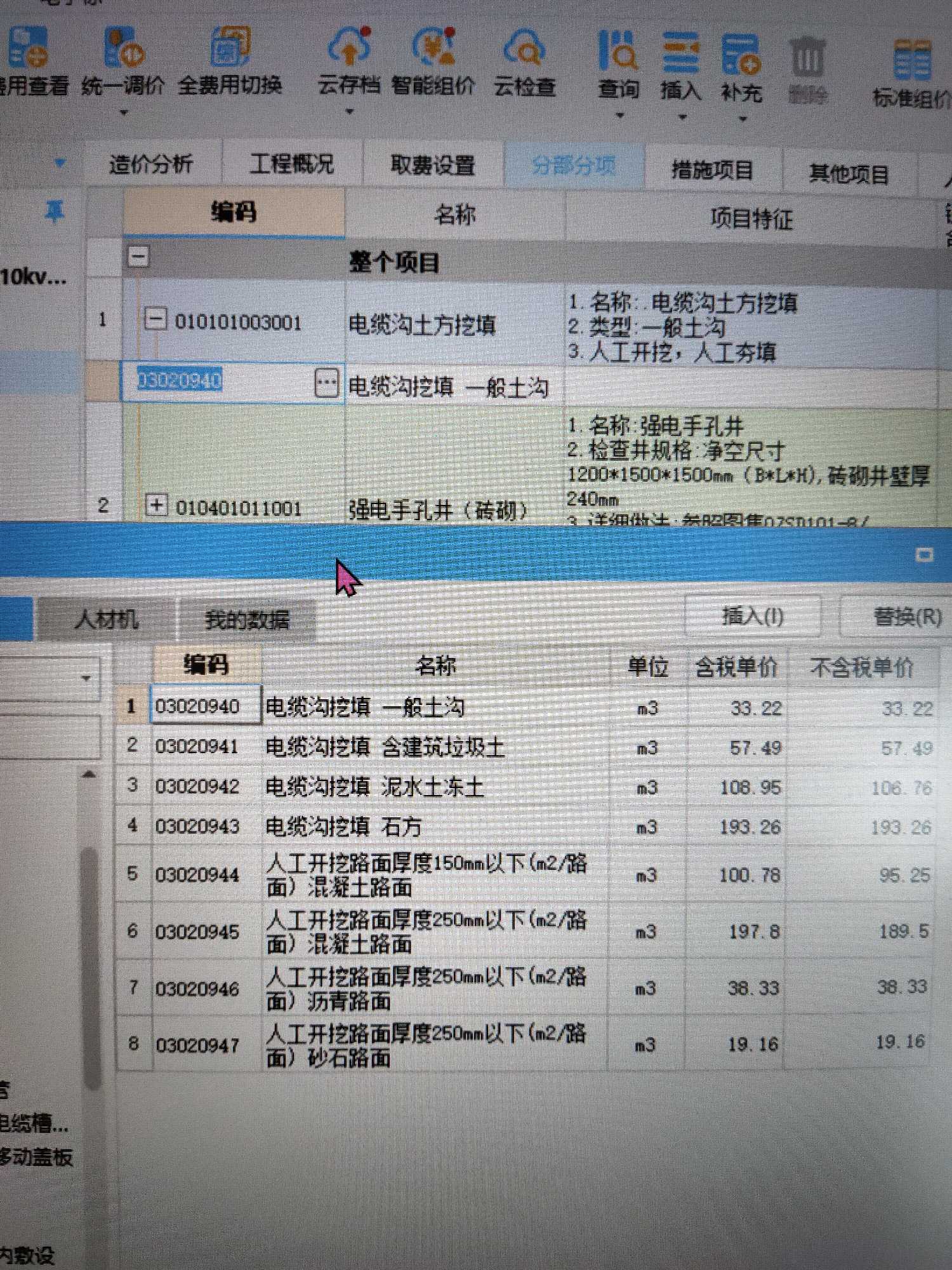Click the ellipsis button in 03020940 code cell
The width and height of the screenshot is (952, 1270).
(x=326, y=384)
